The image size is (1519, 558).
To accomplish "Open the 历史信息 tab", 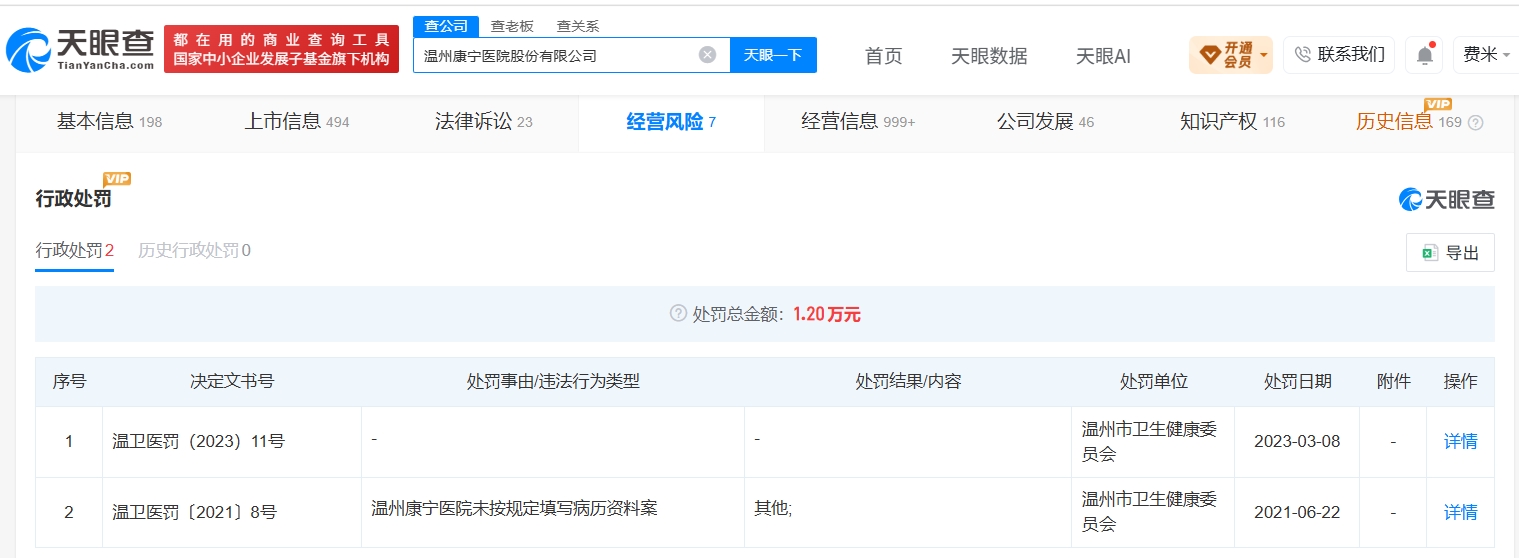I will (x=1408, y=122).
